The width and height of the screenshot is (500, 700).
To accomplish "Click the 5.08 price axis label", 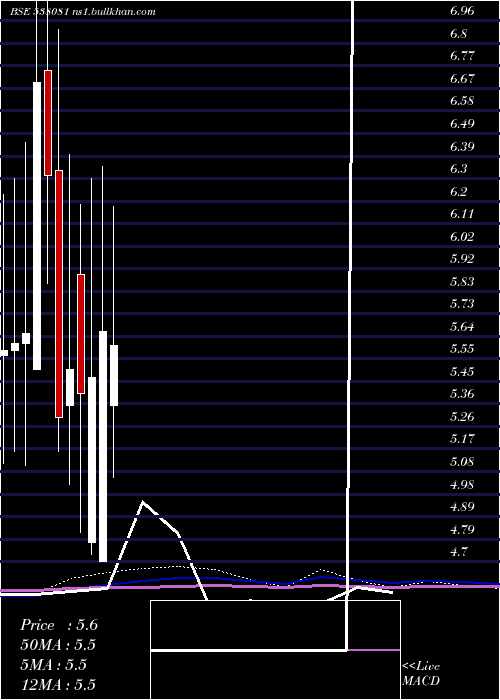I will 462,462.
